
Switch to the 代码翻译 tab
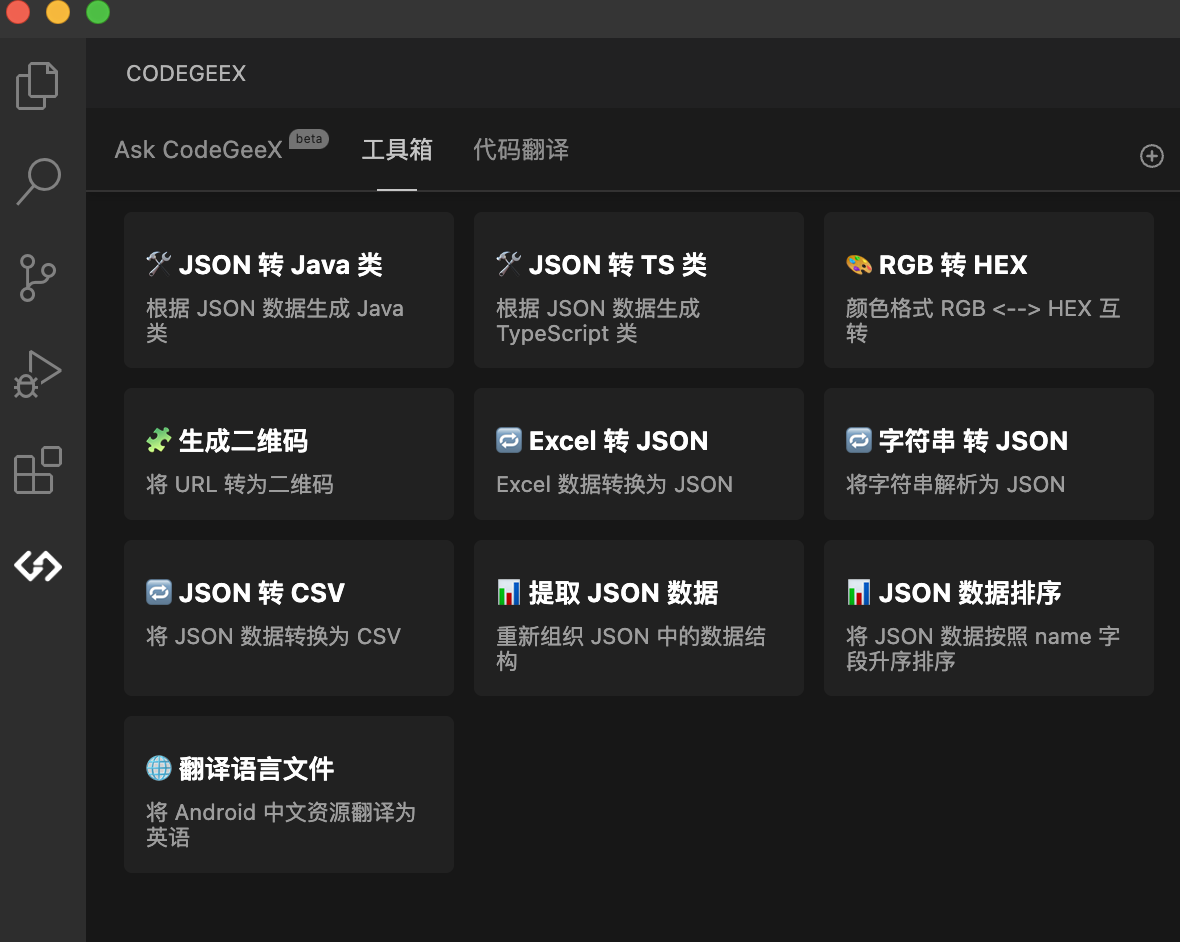(x=520, y=150)
